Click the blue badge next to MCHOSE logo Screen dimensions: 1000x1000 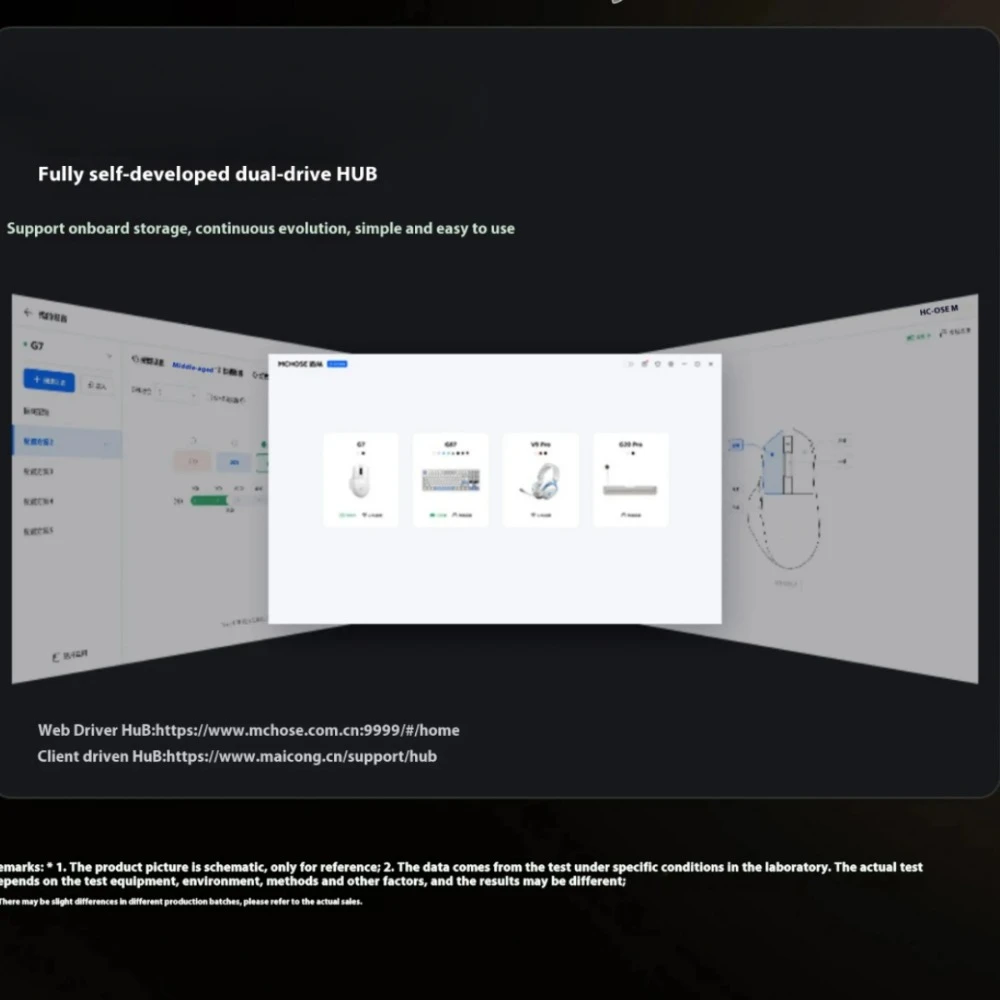point(337,364)
